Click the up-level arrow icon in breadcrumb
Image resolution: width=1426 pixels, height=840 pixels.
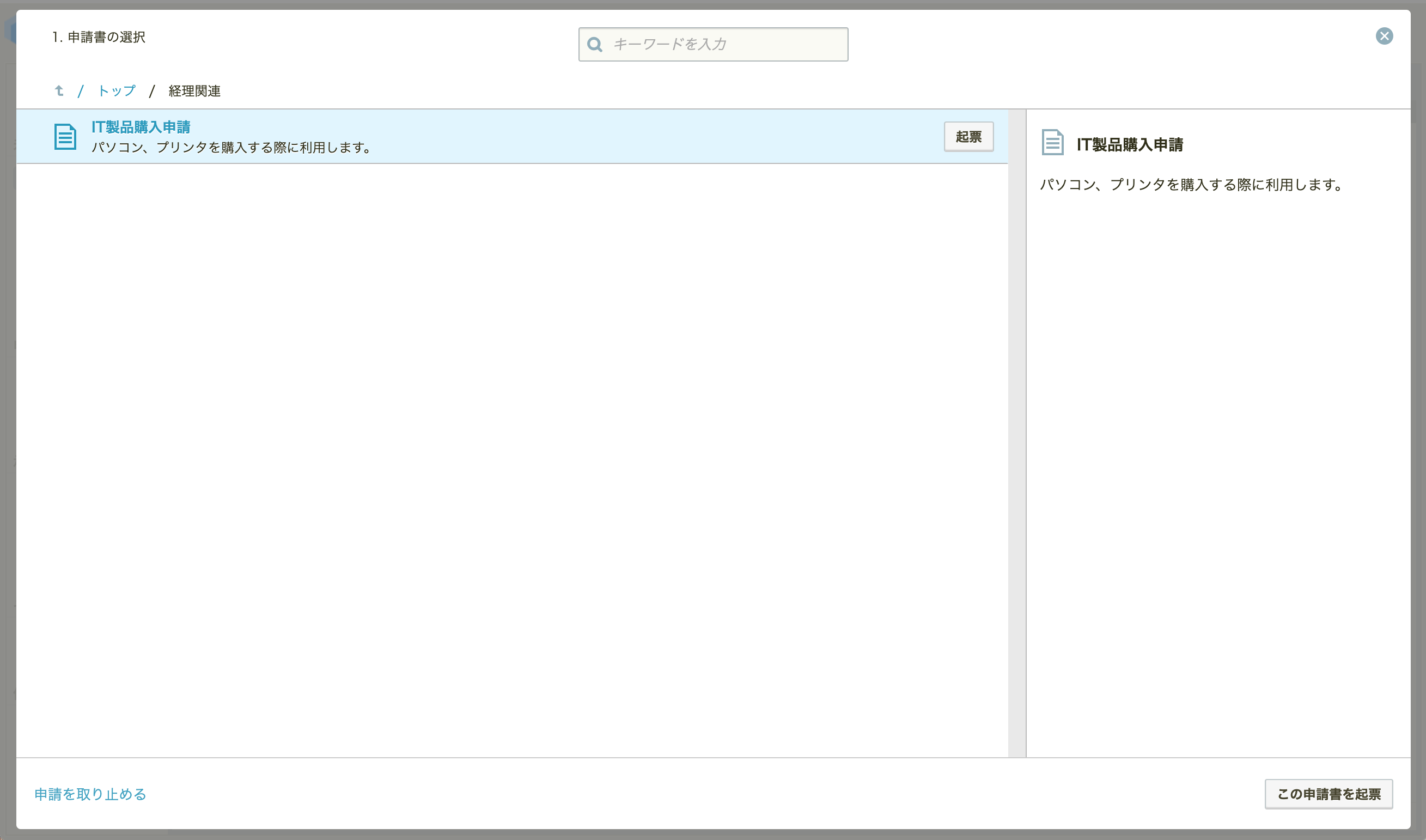59,90
